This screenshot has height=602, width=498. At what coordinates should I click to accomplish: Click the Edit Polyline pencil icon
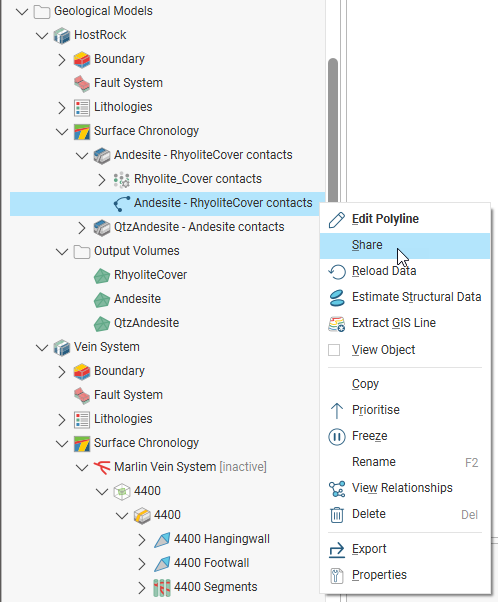coord(336,220)
